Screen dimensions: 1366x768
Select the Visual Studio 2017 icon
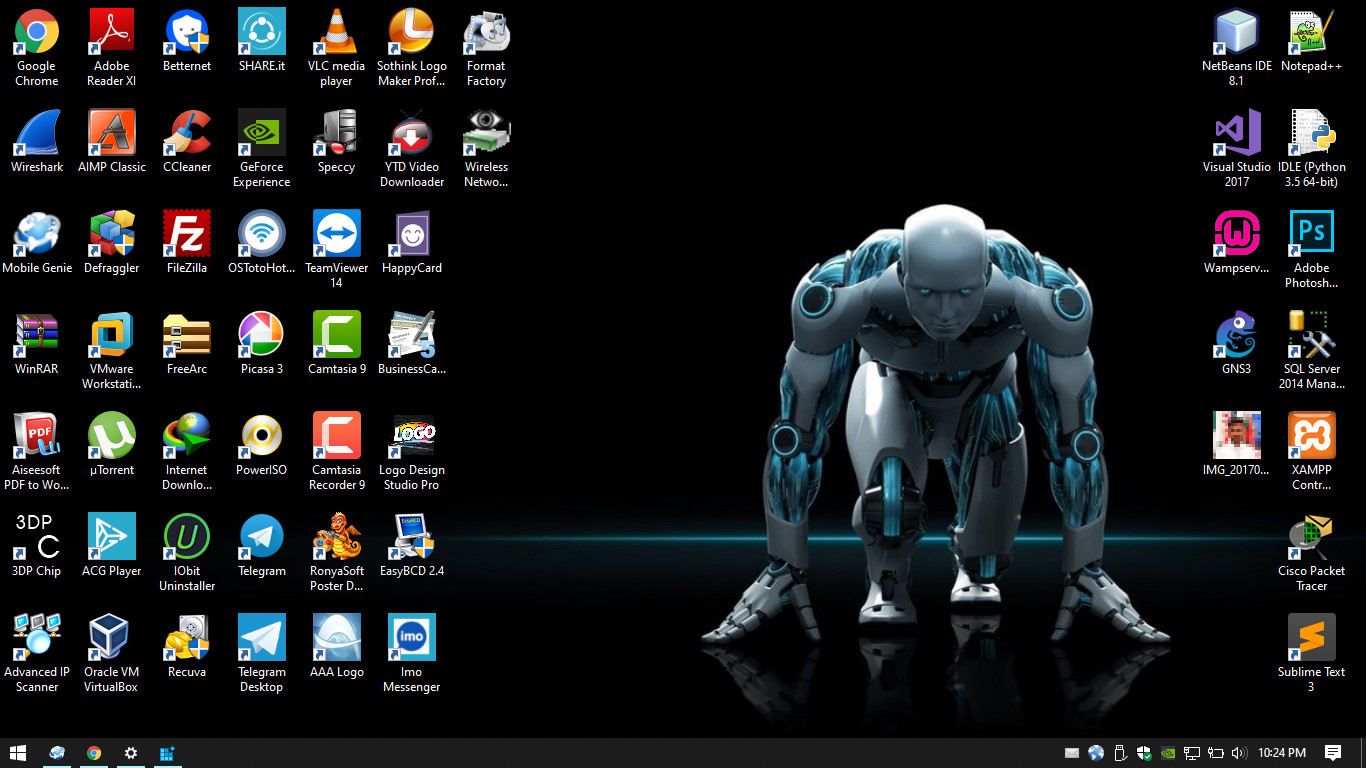1237,133
